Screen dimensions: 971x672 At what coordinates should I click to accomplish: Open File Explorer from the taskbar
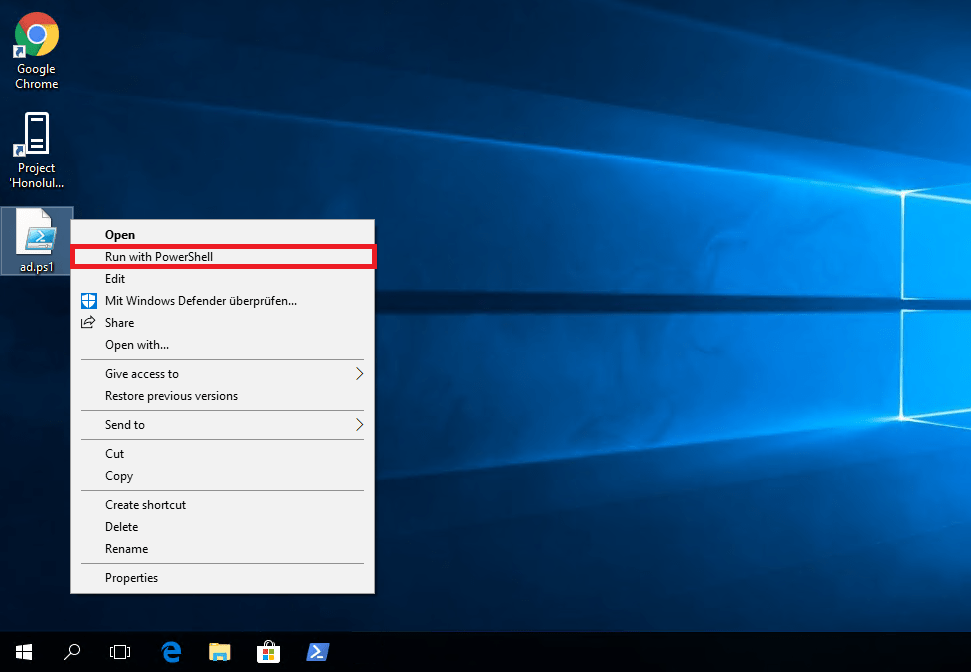pos(220,652)
